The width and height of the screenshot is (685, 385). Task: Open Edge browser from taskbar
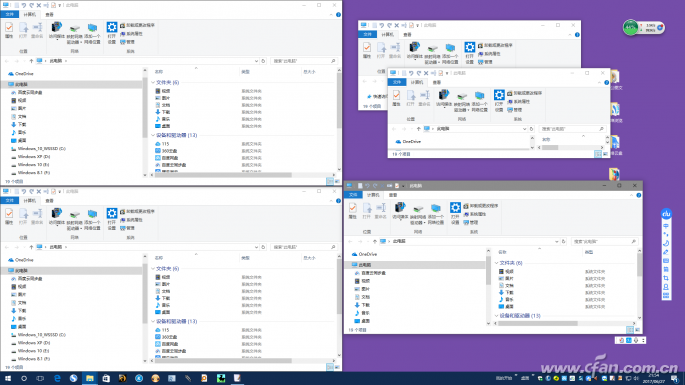(x=57, y=378)
